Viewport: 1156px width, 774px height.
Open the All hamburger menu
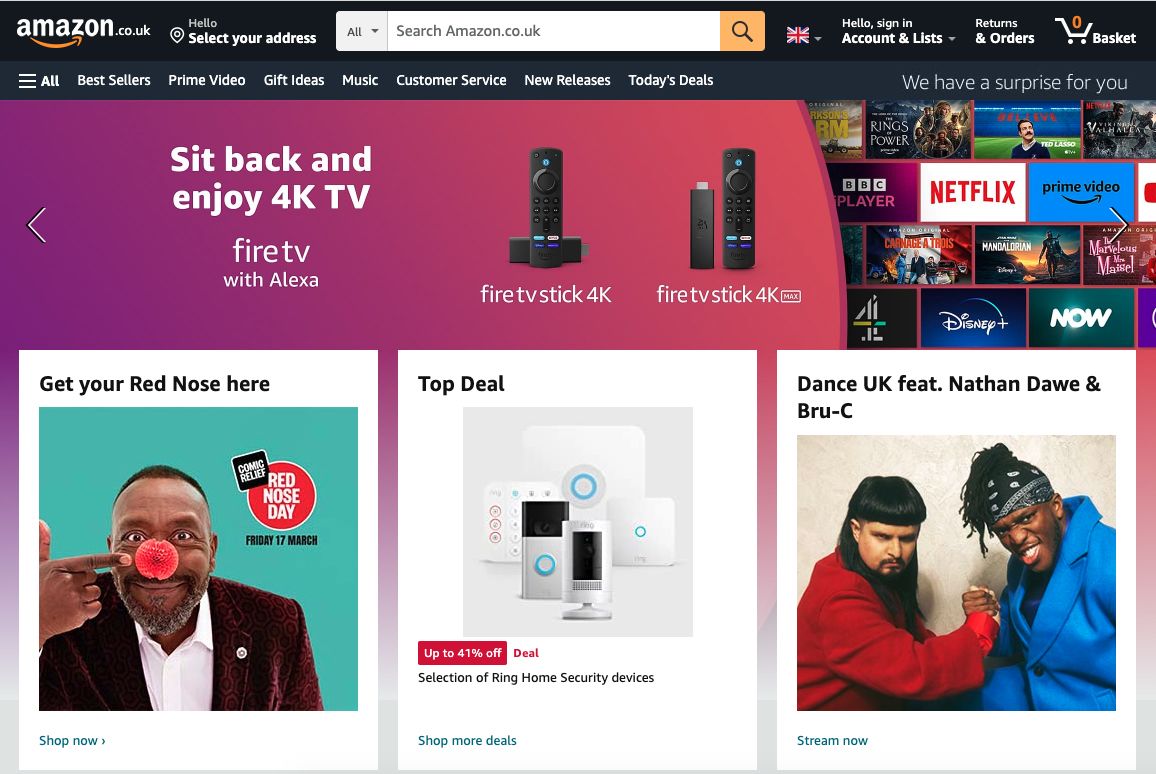[39, 80]
